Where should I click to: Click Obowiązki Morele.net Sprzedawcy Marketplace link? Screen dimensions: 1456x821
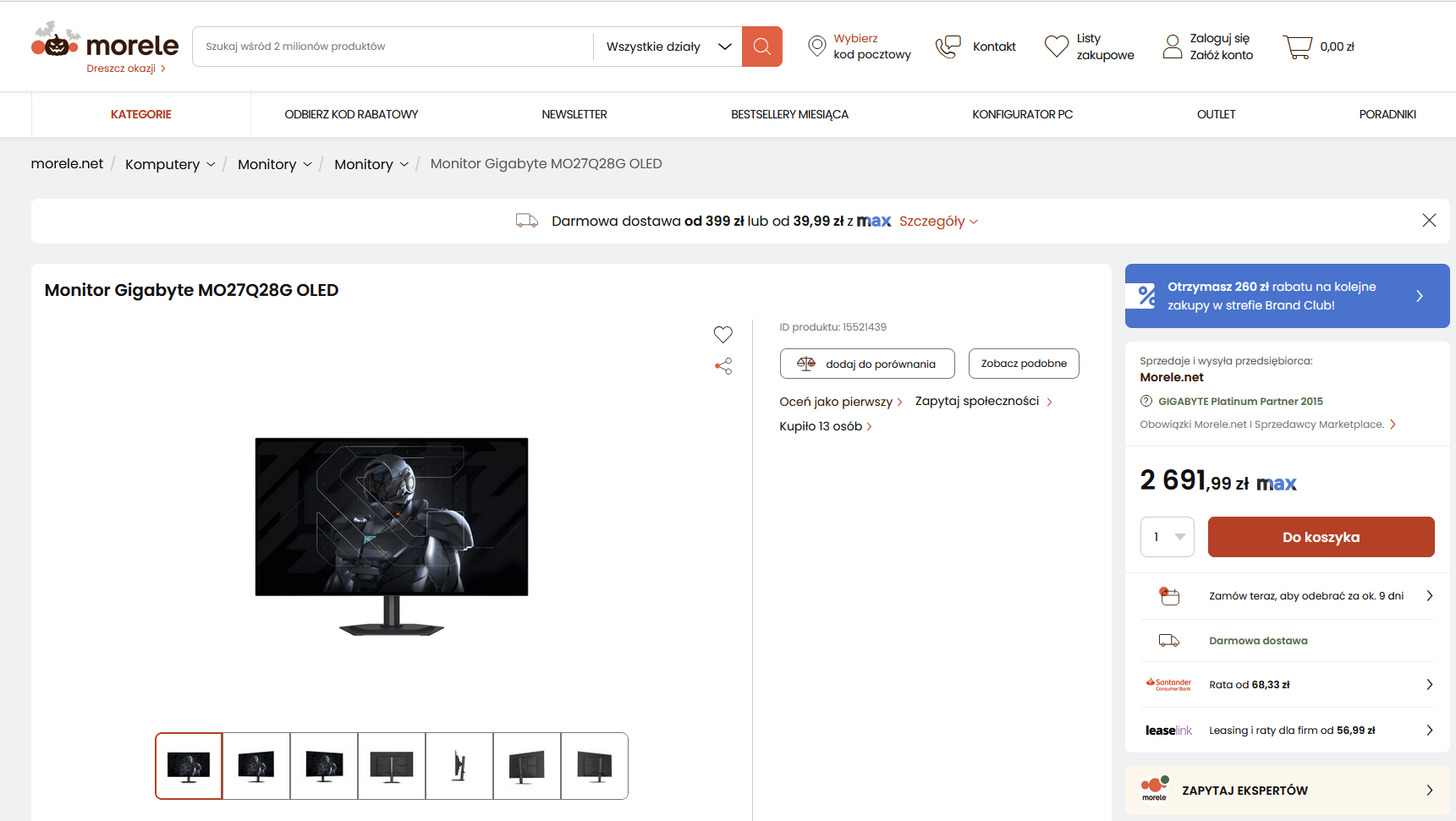point(1267,424)
